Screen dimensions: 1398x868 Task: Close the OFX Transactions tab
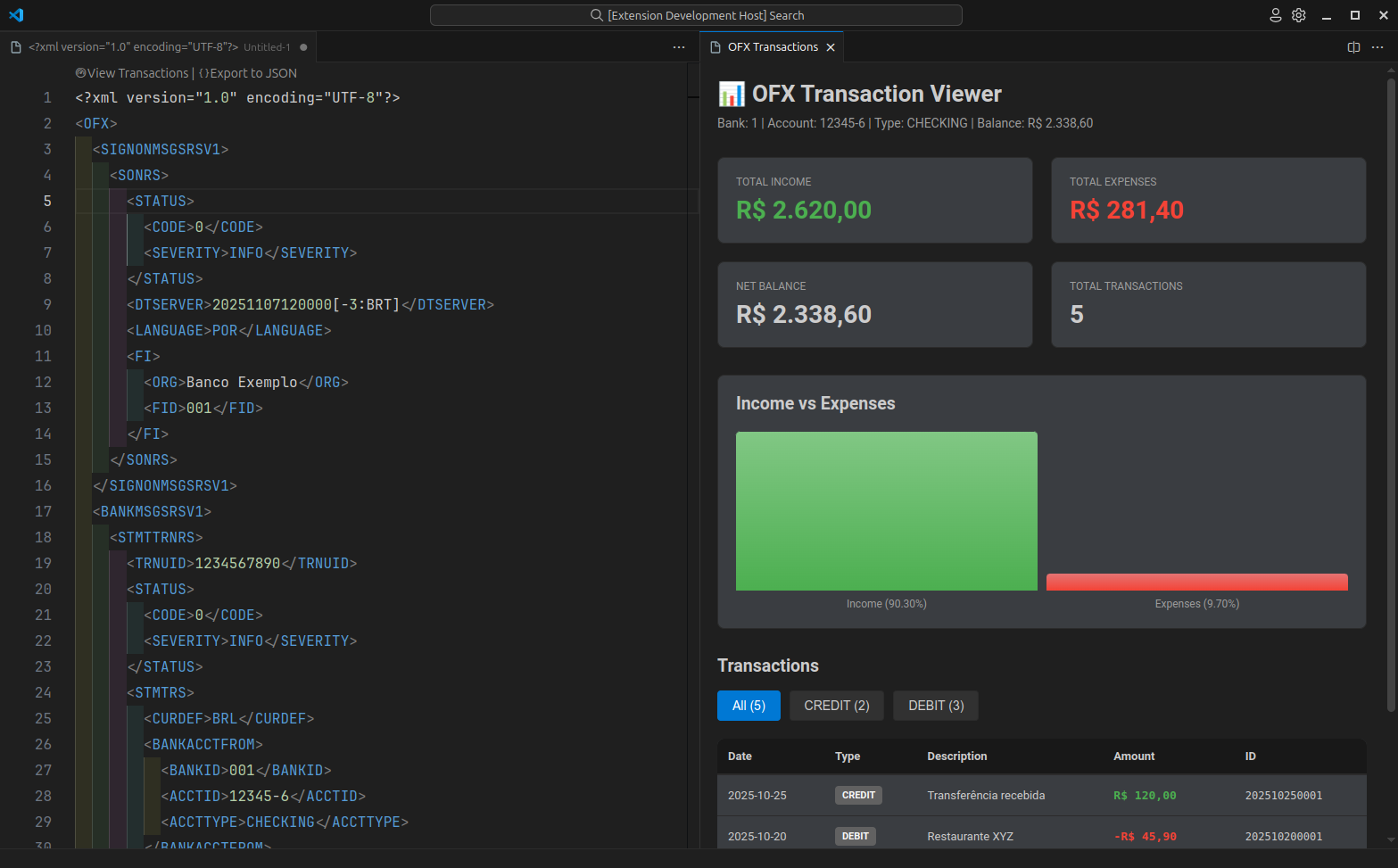coord(831,47)
